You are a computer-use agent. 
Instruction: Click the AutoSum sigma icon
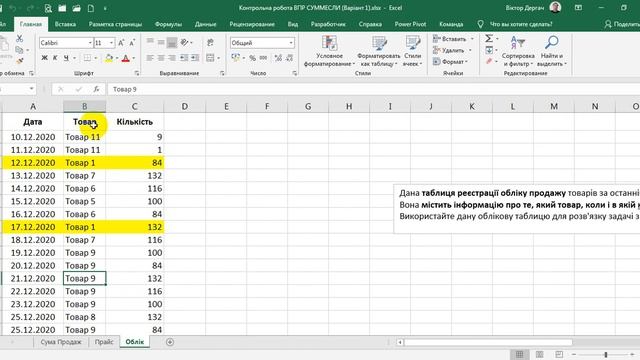click(489, 39)
